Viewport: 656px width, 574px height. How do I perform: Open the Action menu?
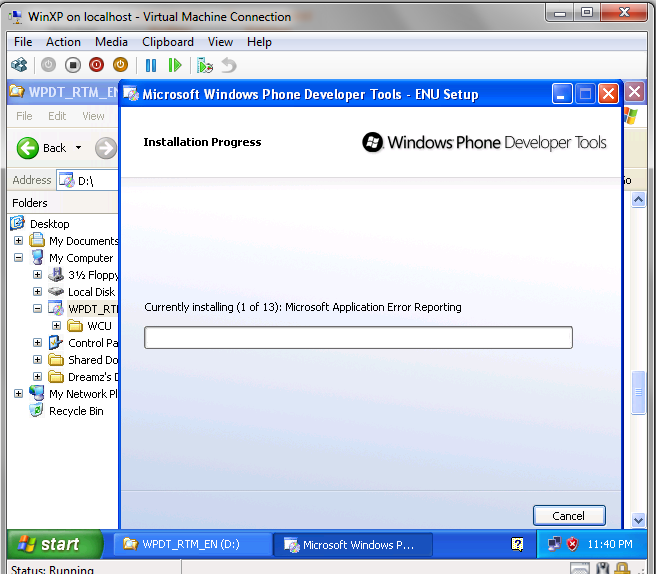tap(63, 42)
